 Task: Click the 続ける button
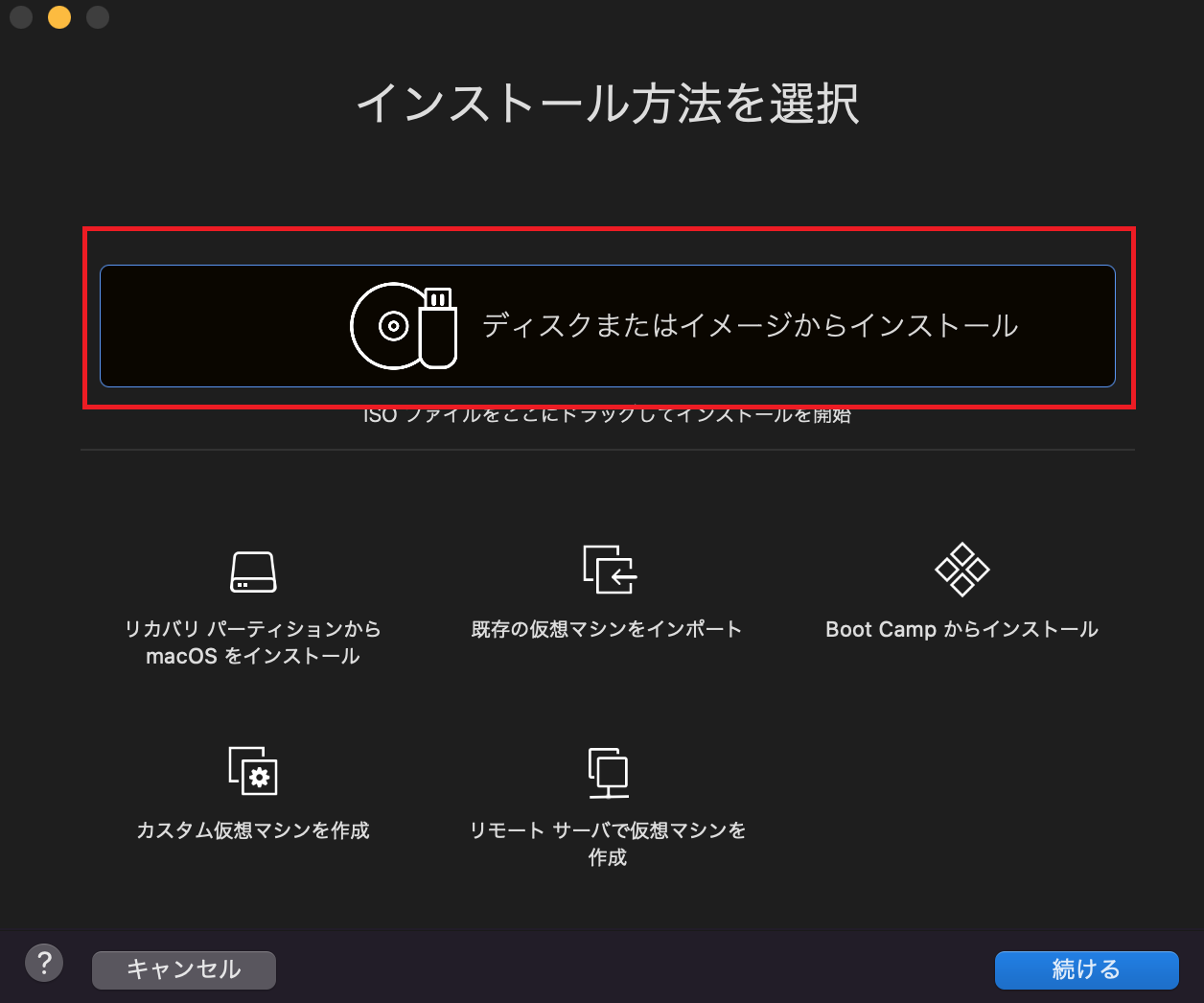coord(1086,969)
